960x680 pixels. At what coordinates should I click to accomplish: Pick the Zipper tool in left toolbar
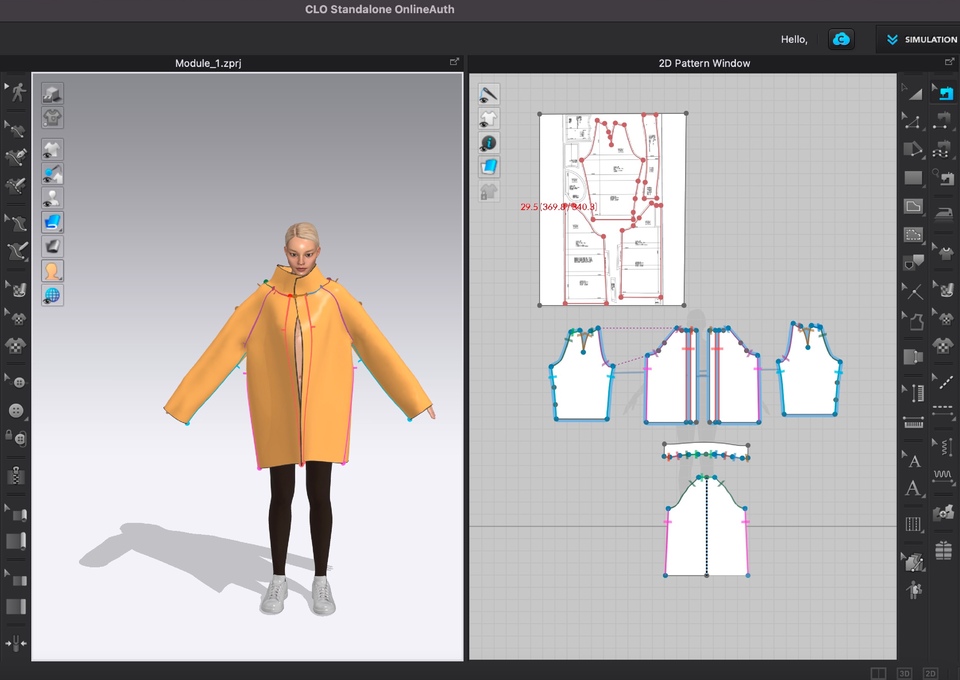click(16, 475)
